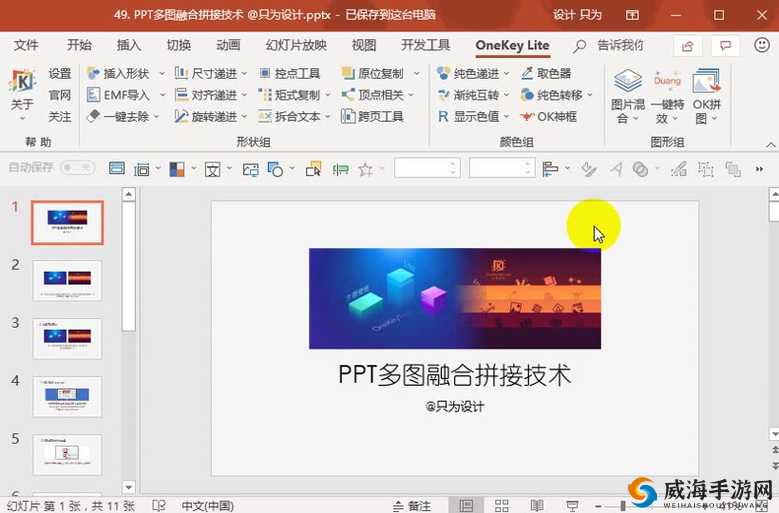Switch to 插入 insert tab
The width and height of the screenshot is (779, 513).
click(129, 45)
